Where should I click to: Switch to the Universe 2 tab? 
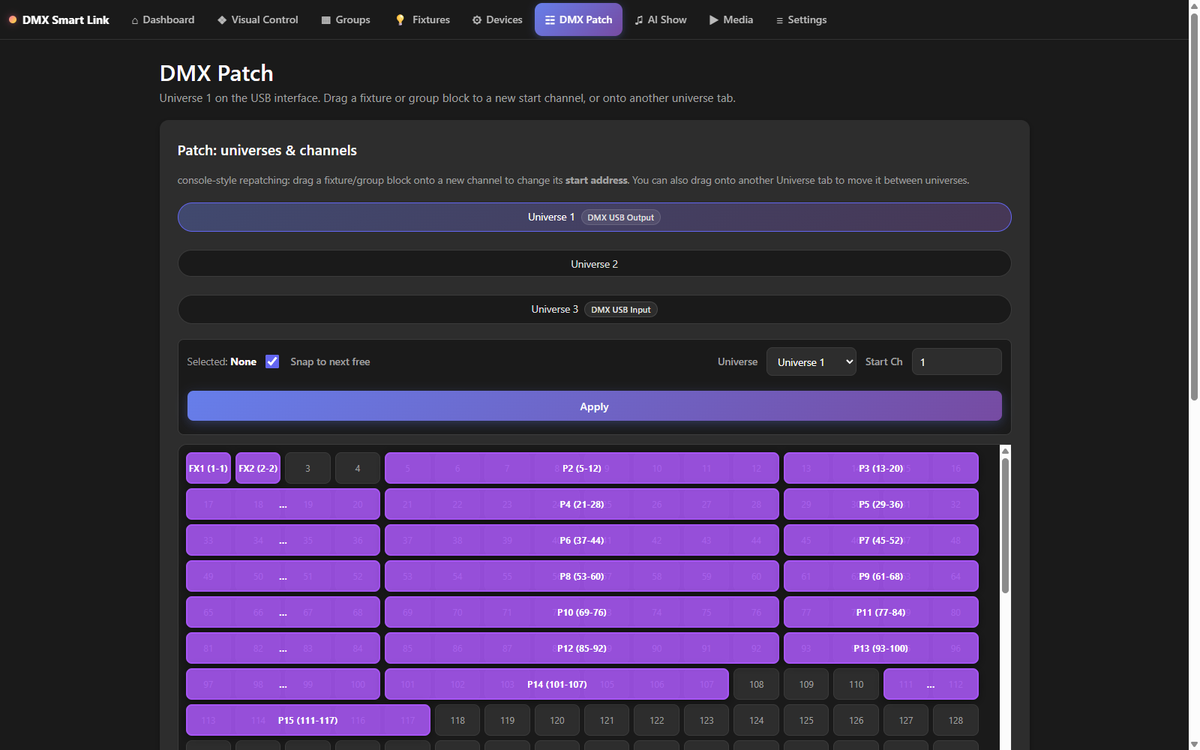point(594,264)
